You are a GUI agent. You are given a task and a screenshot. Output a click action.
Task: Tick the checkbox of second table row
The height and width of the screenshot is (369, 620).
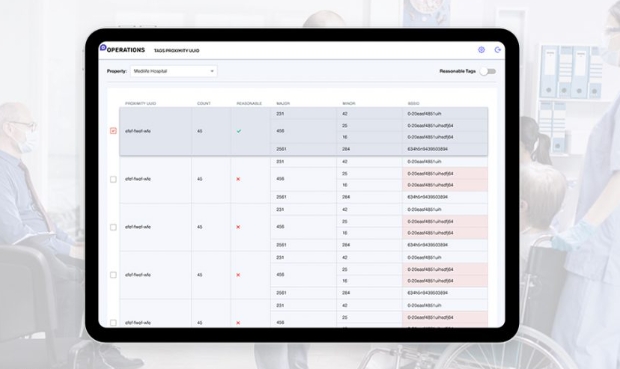pyautogui.click(x=113, y=179)
